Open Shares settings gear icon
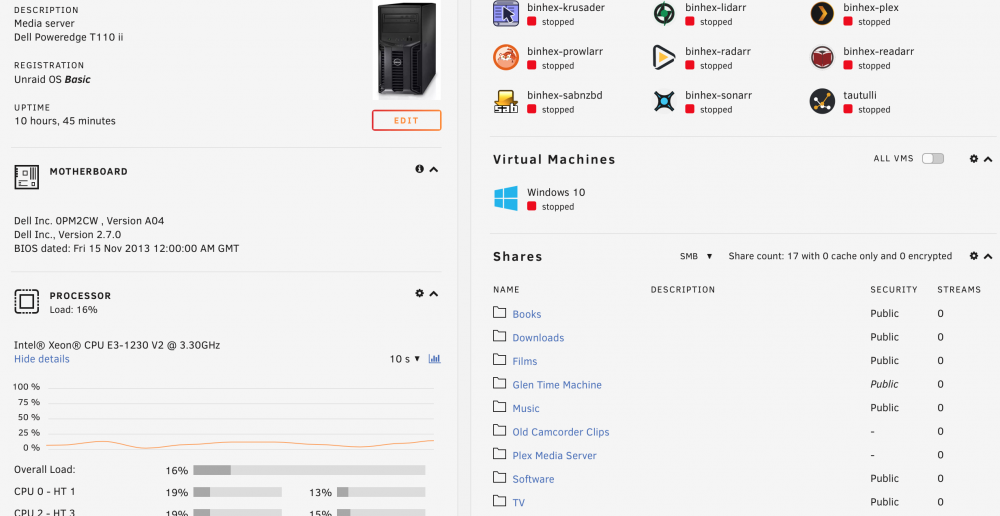 click(974, 256)
